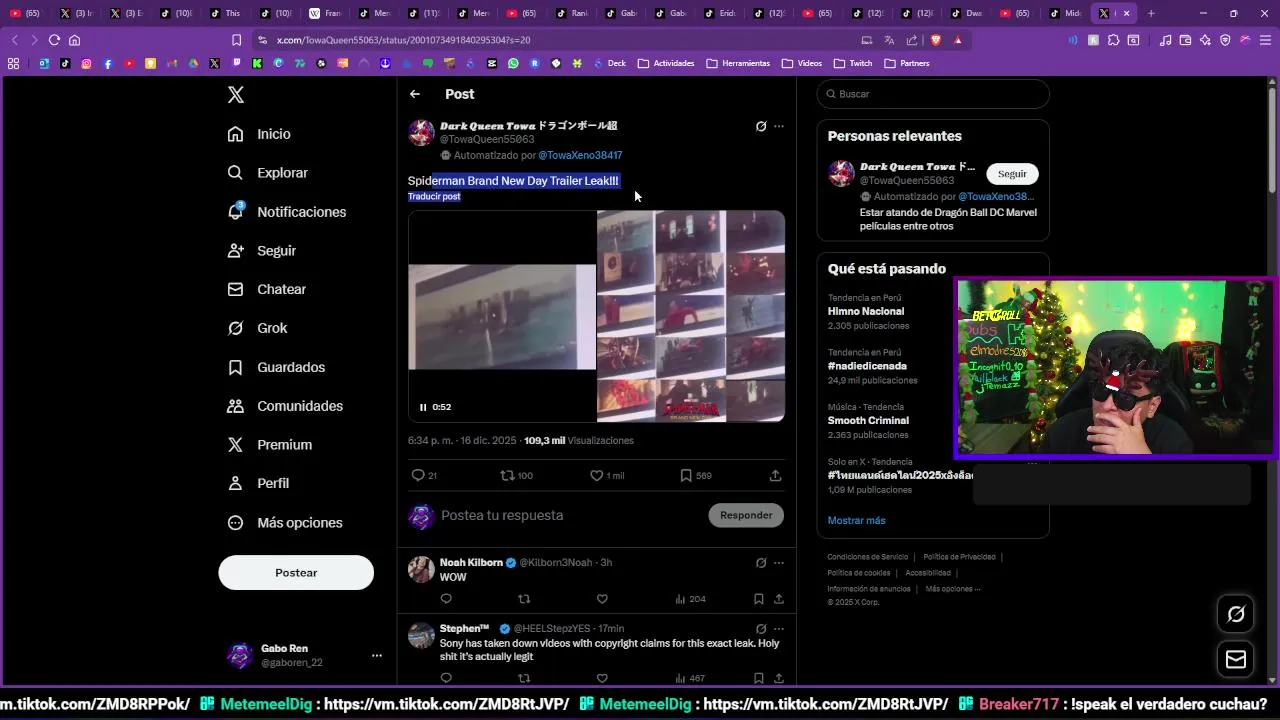Open Comunidades in sidebar
This screenshot has width=1280, height=720.
[x=286, y=406]
